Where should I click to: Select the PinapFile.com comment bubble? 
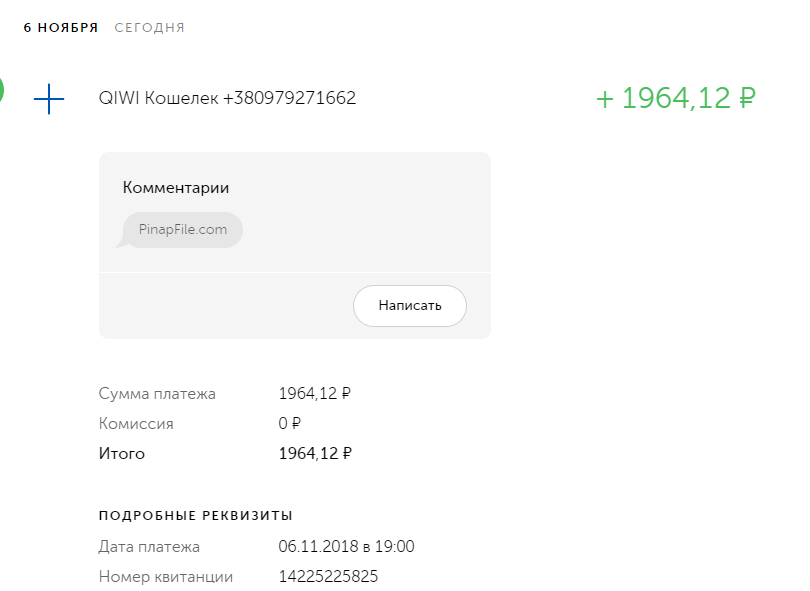[x=183, y=229]
